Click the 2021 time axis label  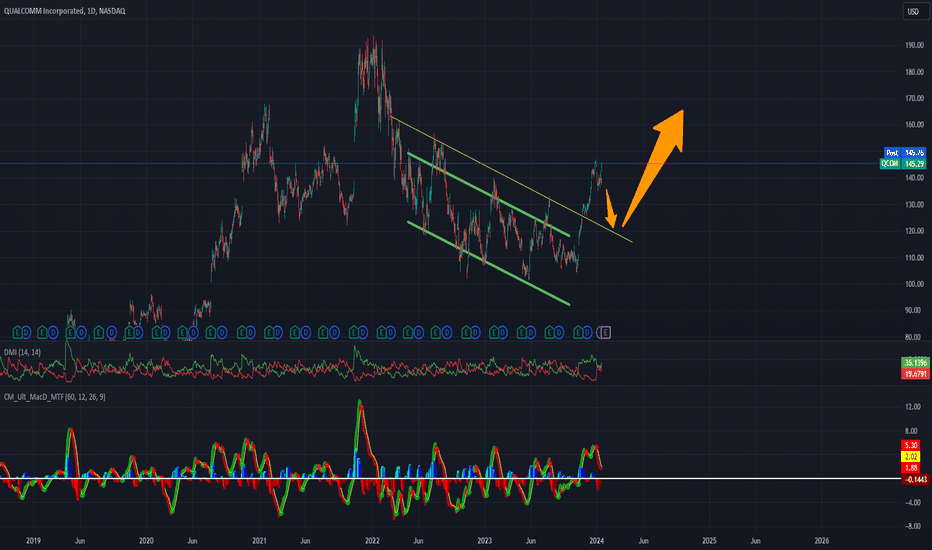click(x=259, y=540)
